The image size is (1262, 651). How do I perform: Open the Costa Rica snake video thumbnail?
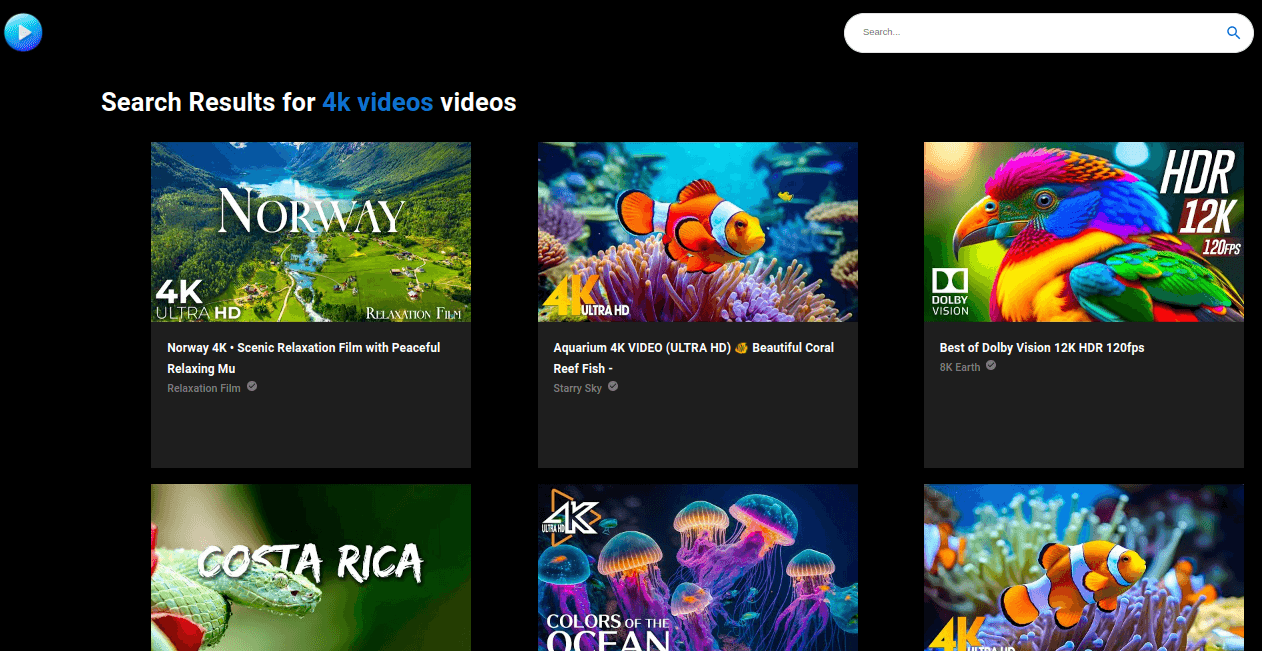311,567
